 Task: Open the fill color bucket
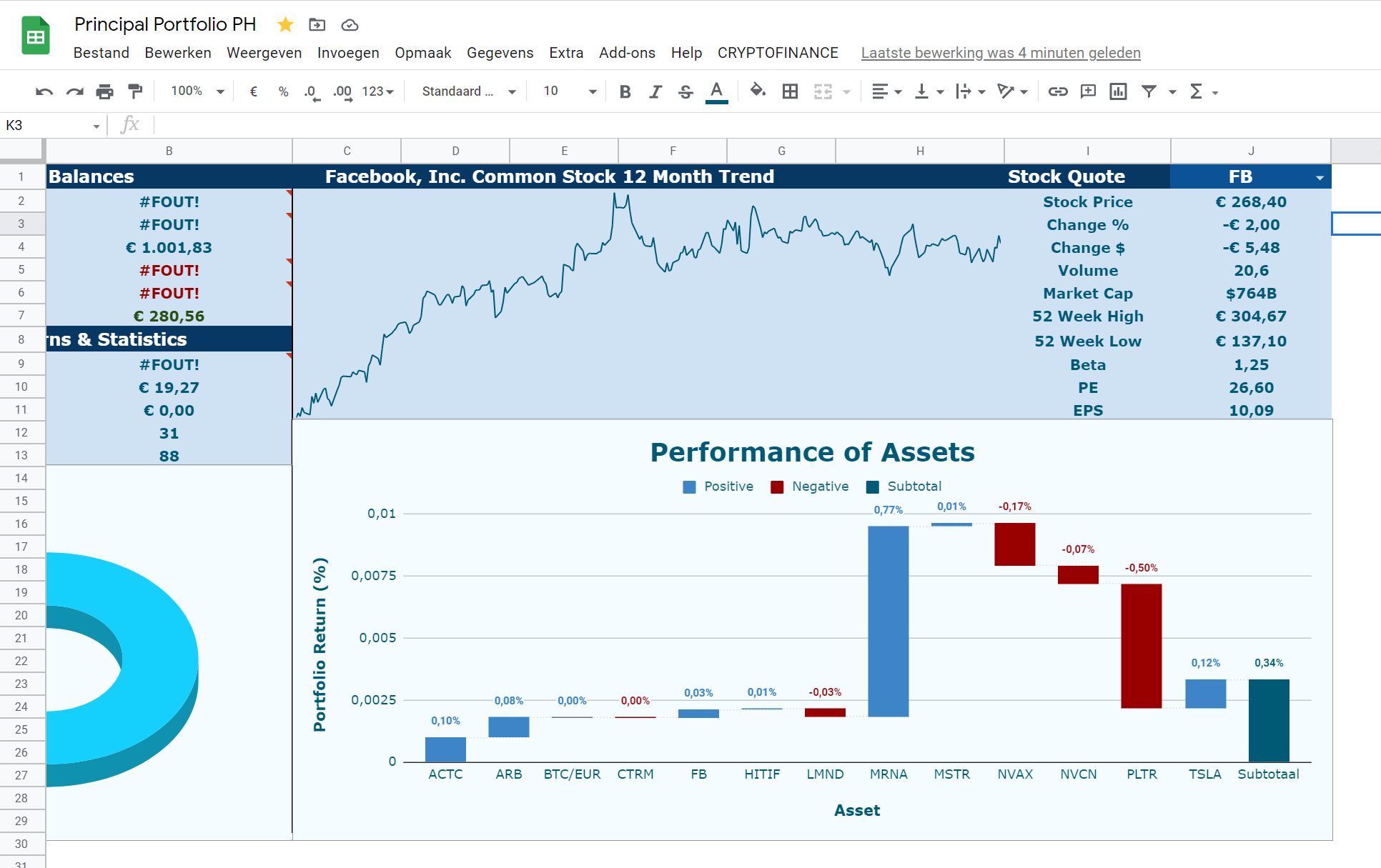758,91
